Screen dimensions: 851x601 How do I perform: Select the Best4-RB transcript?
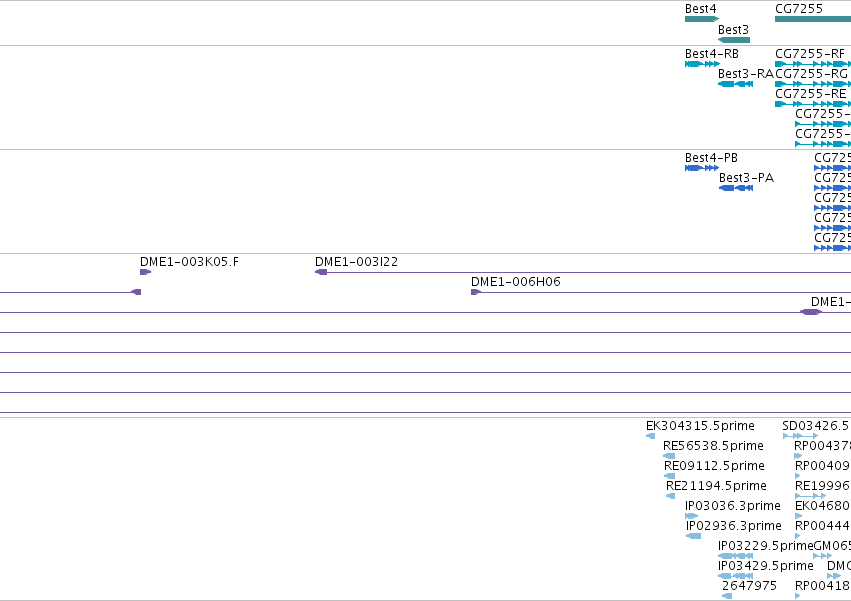[x=702, y=64]
